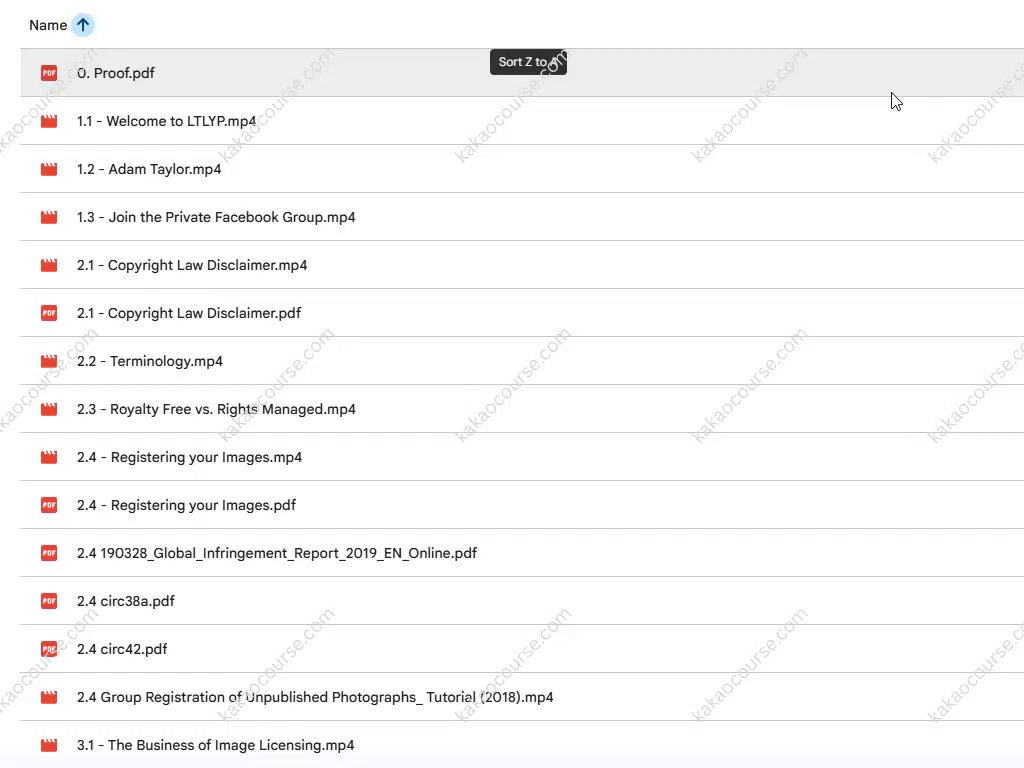The width and height of the screenshot is (1024, 768).
Task: Click video icon for Welcome to LTLYP
Action: 49,121
